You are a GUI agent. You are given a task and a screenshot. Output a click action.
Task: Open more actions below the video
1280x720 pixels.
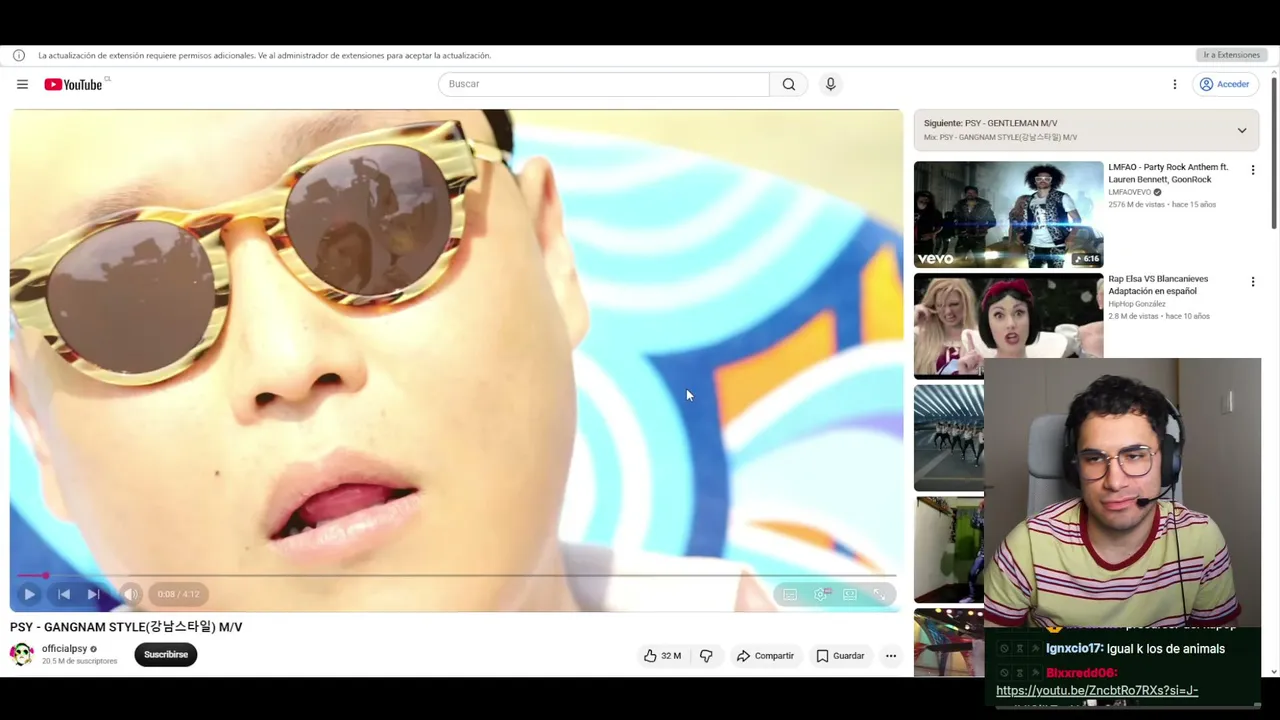click(891, 656)
